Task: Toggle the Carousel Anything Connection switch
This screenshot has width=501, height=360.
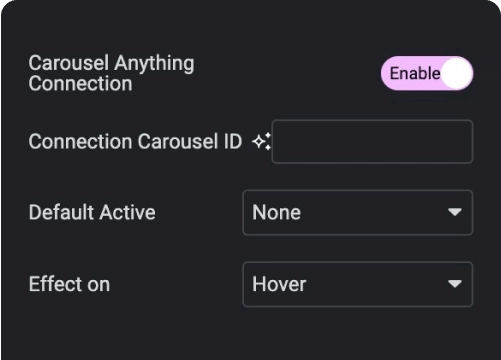Action: tap(427, 73)
